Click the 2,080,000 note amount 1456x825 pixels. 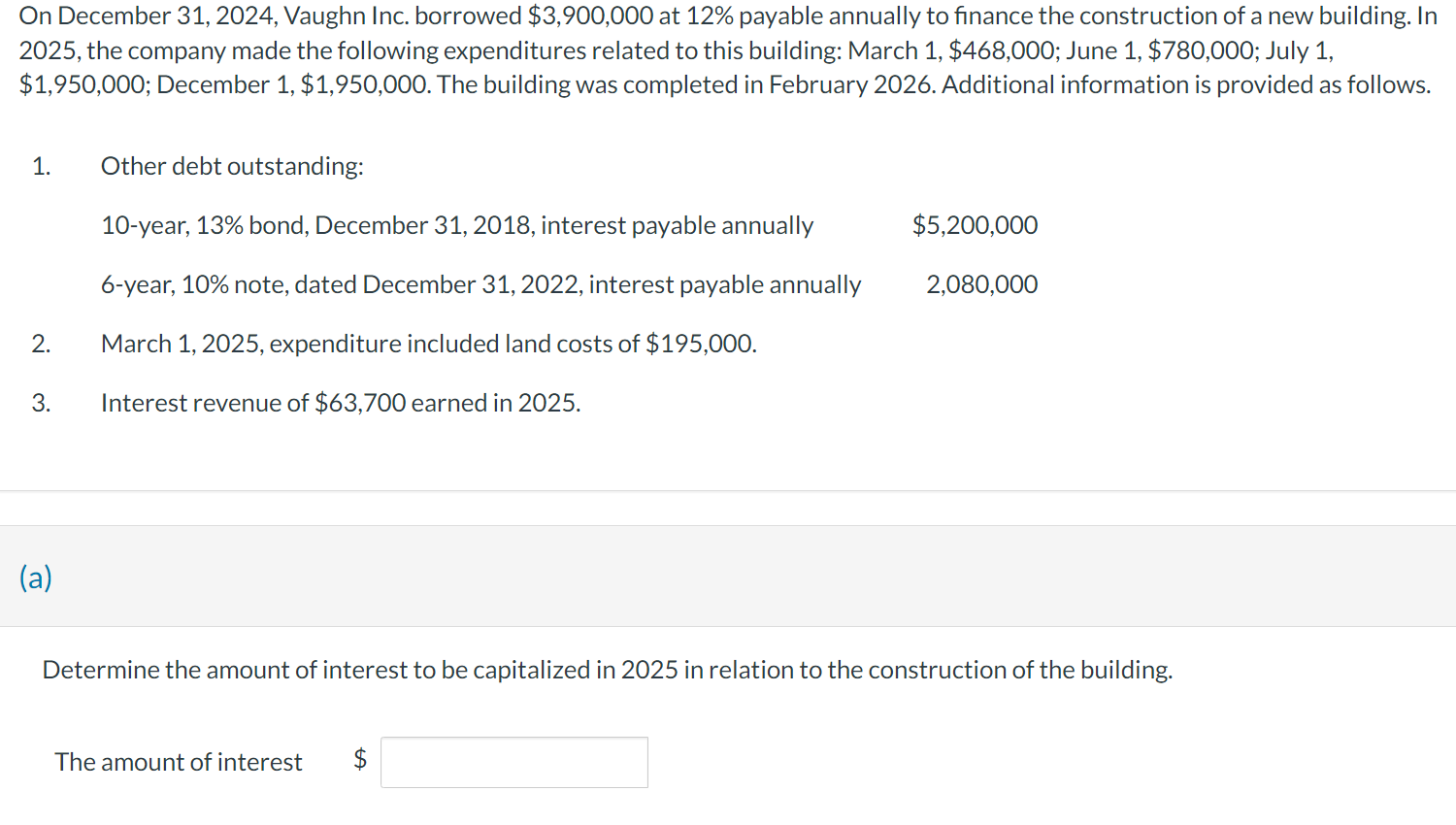point(981,284)
